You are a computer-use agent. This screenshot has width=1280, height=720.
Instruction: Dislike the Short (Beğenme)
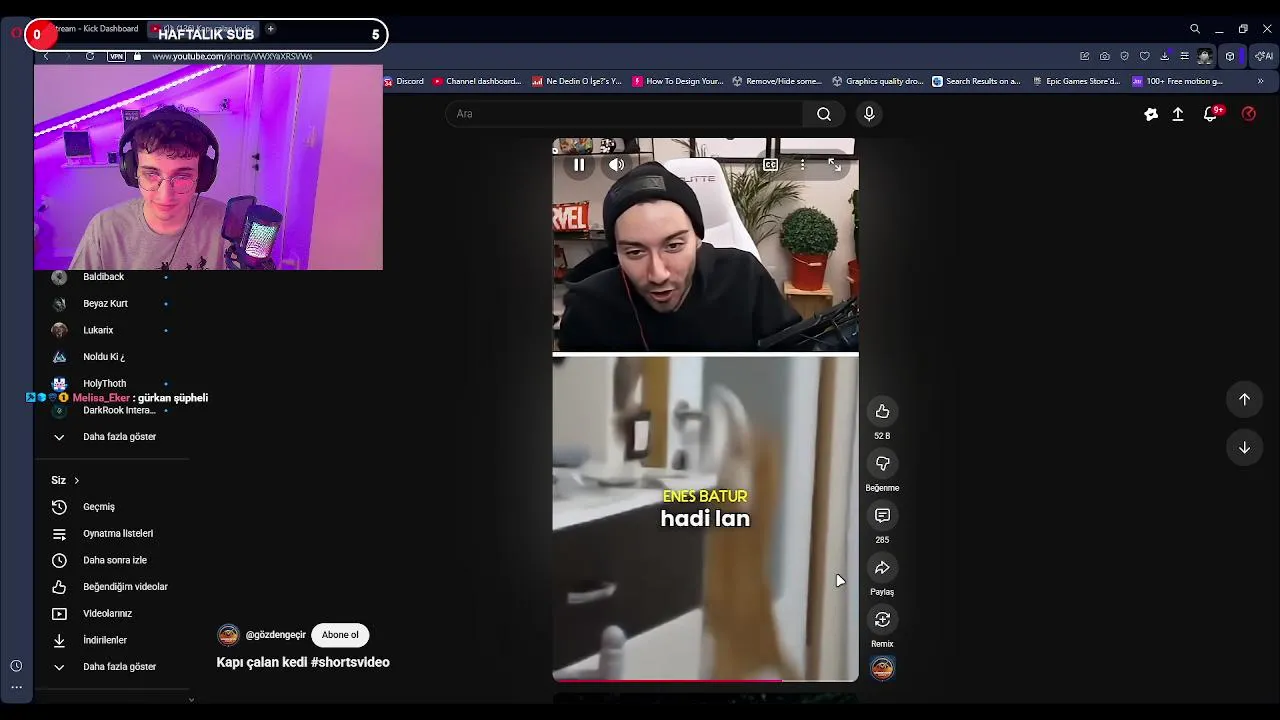pos(882,463)
